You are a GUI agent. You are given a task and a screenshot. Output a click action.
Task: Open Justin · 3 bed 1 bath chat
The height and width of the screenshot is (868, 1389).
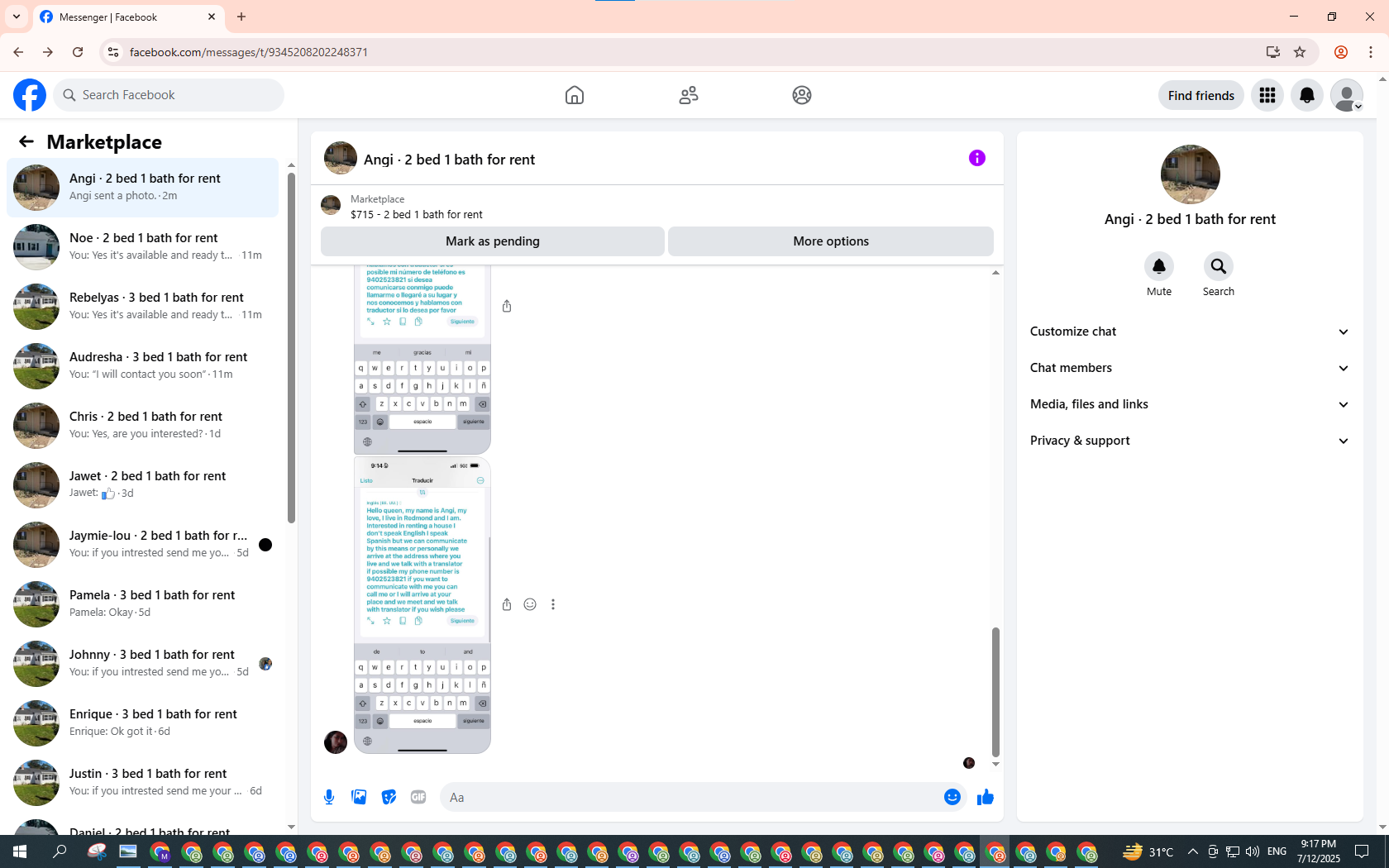(x=142, y=783)
